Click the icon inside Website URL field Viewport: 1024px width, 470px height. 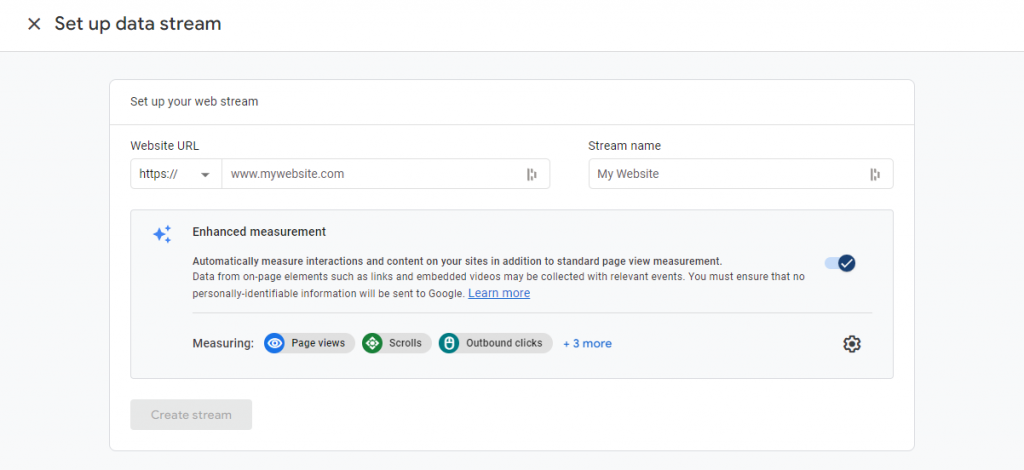click(x=532, y=174)
